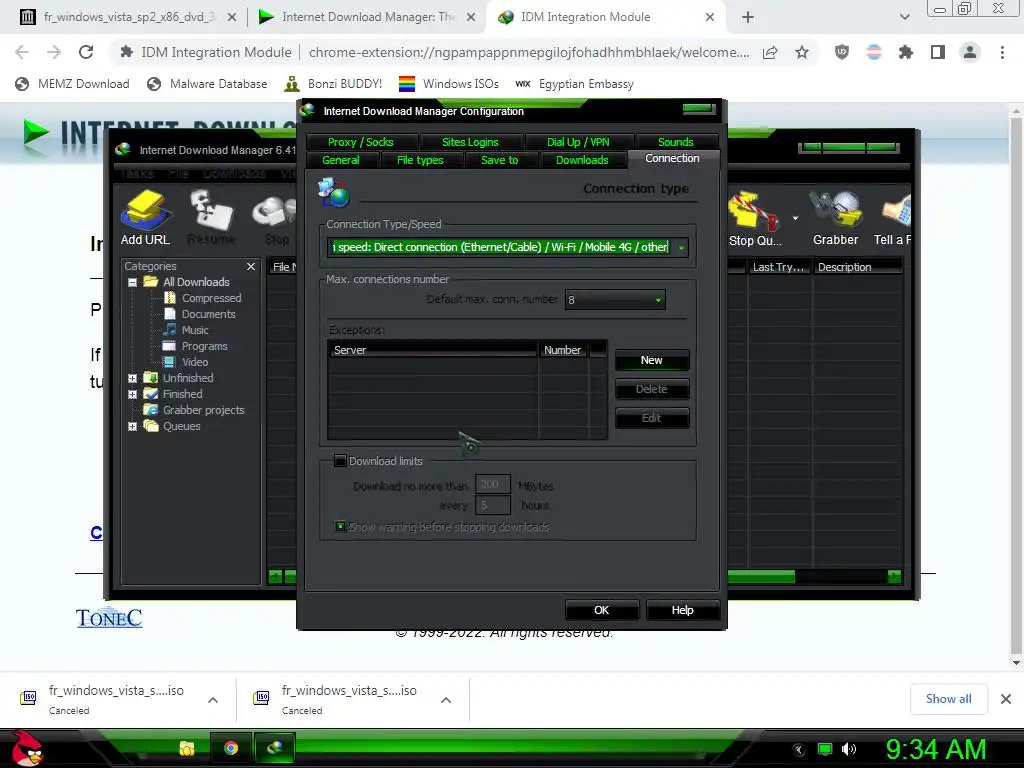Switch to the Proxy / Socks tab

point(360,142)
